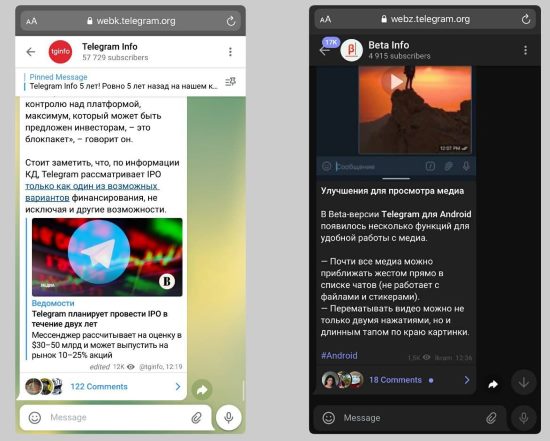Click the 'Улучшения для просмотра медиа' heading
Viewport: 550px width, 441px height.
(x=392, y=191)
